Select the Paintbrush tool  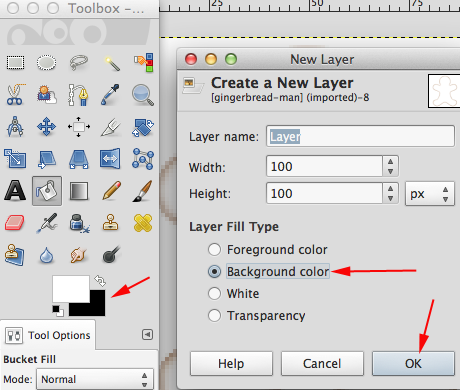pyautogui.click(x=143, y=191)
